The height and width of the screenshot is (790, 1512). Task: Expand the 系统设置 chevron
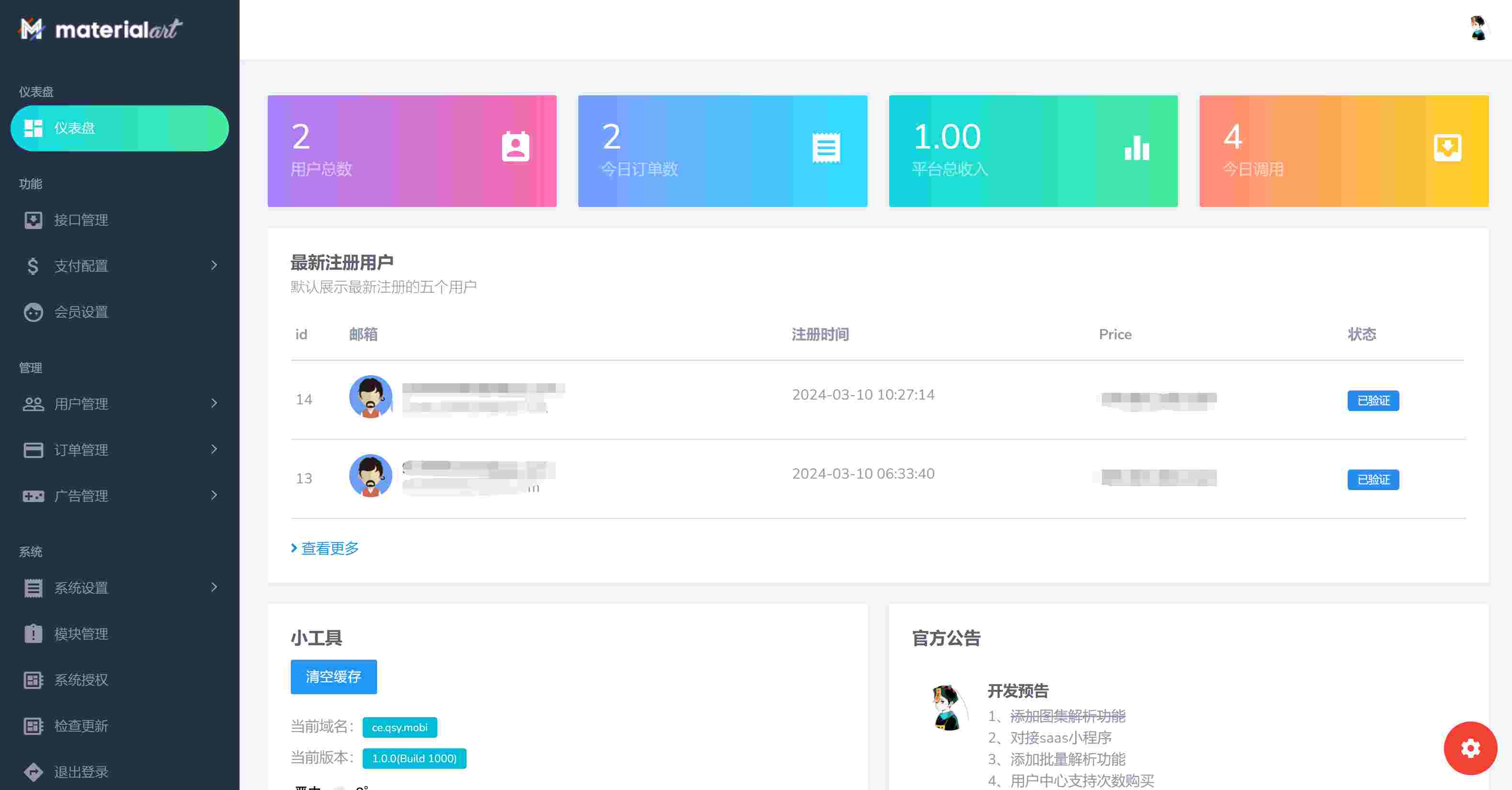tap(214, 587)
